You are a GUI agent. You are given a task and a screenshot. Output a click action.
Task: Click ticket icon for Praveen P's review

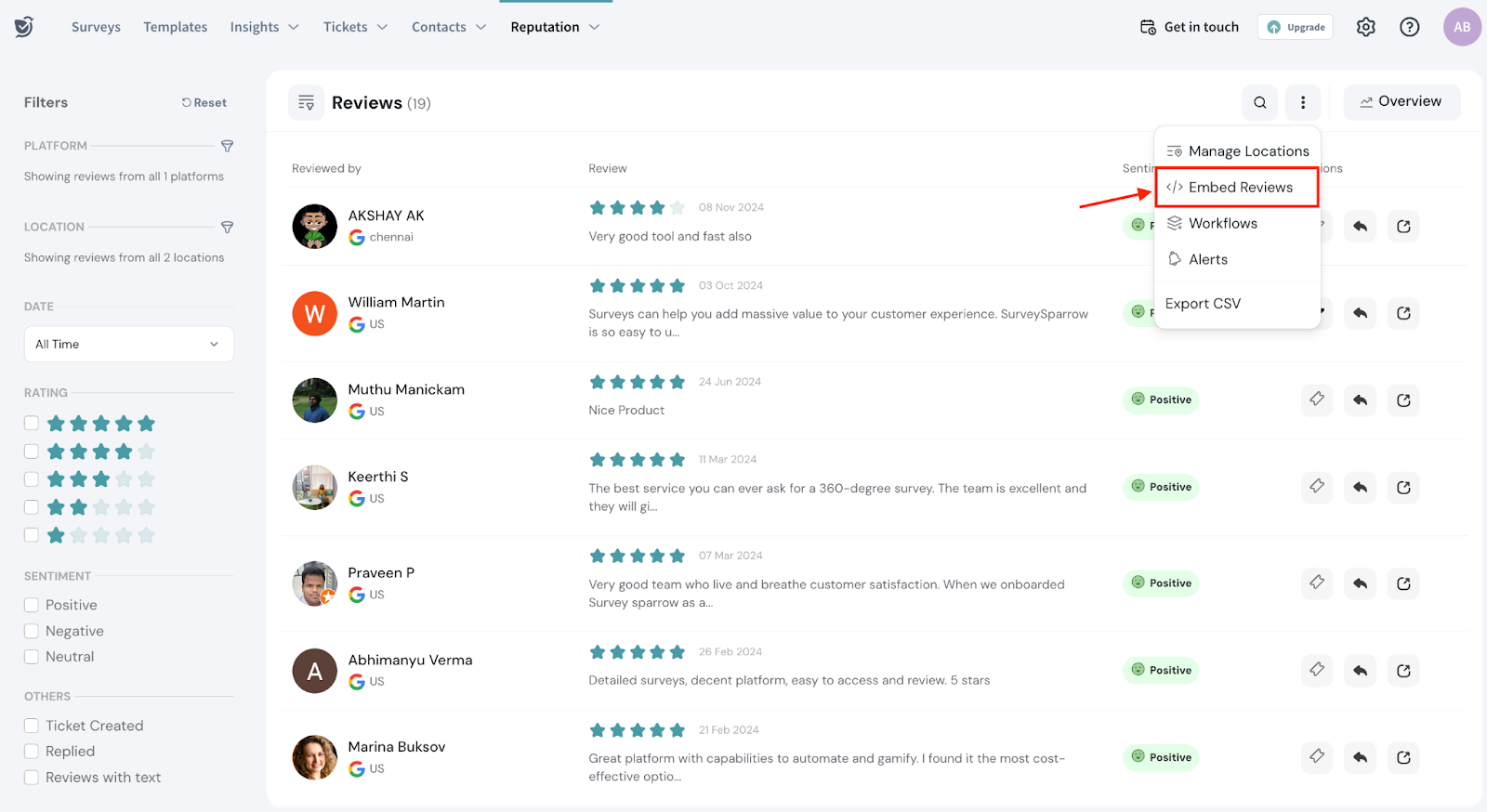click(x=1316, y=583)
